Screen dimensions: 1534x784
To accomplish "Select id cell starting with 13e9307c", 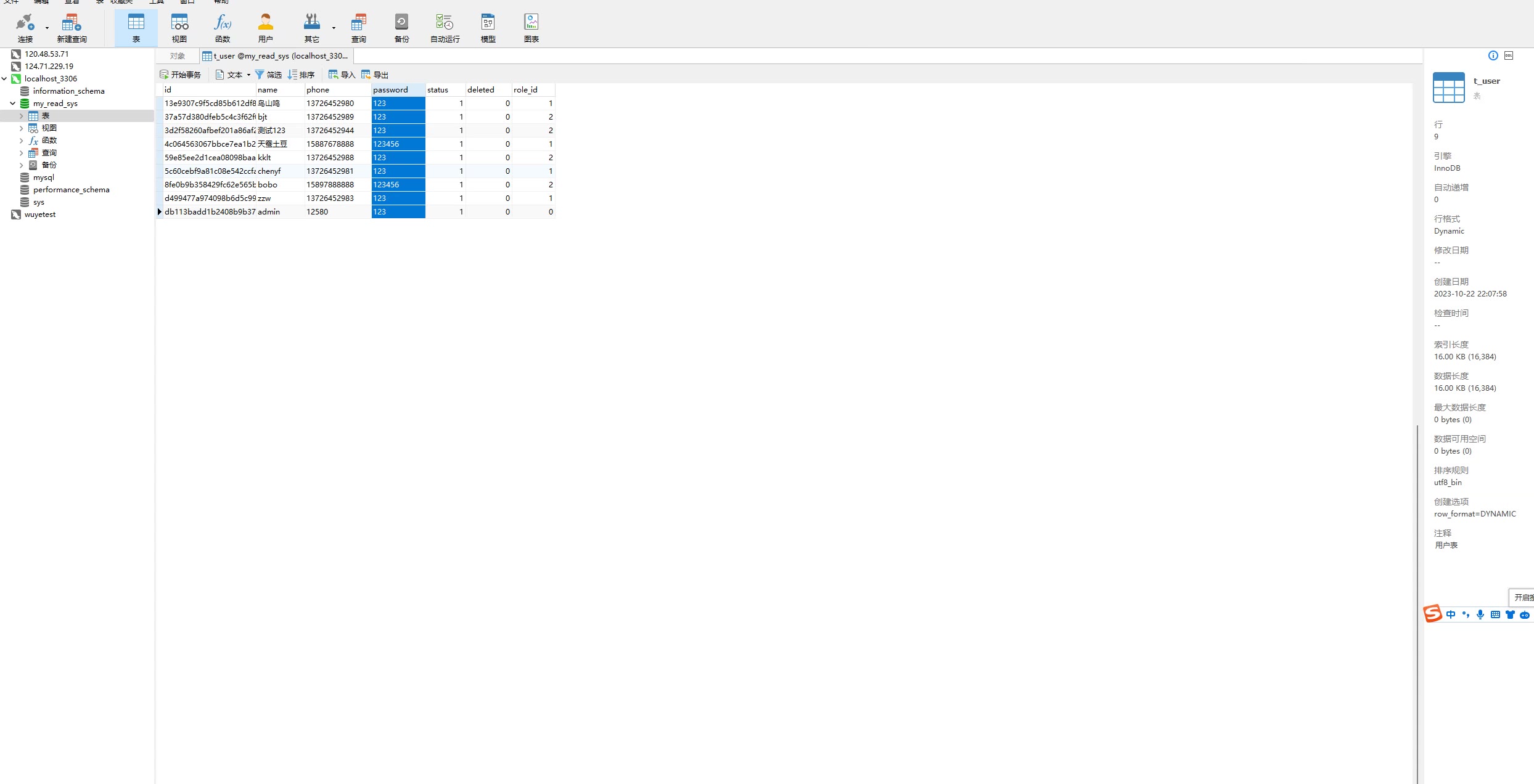I will (210, 104).
